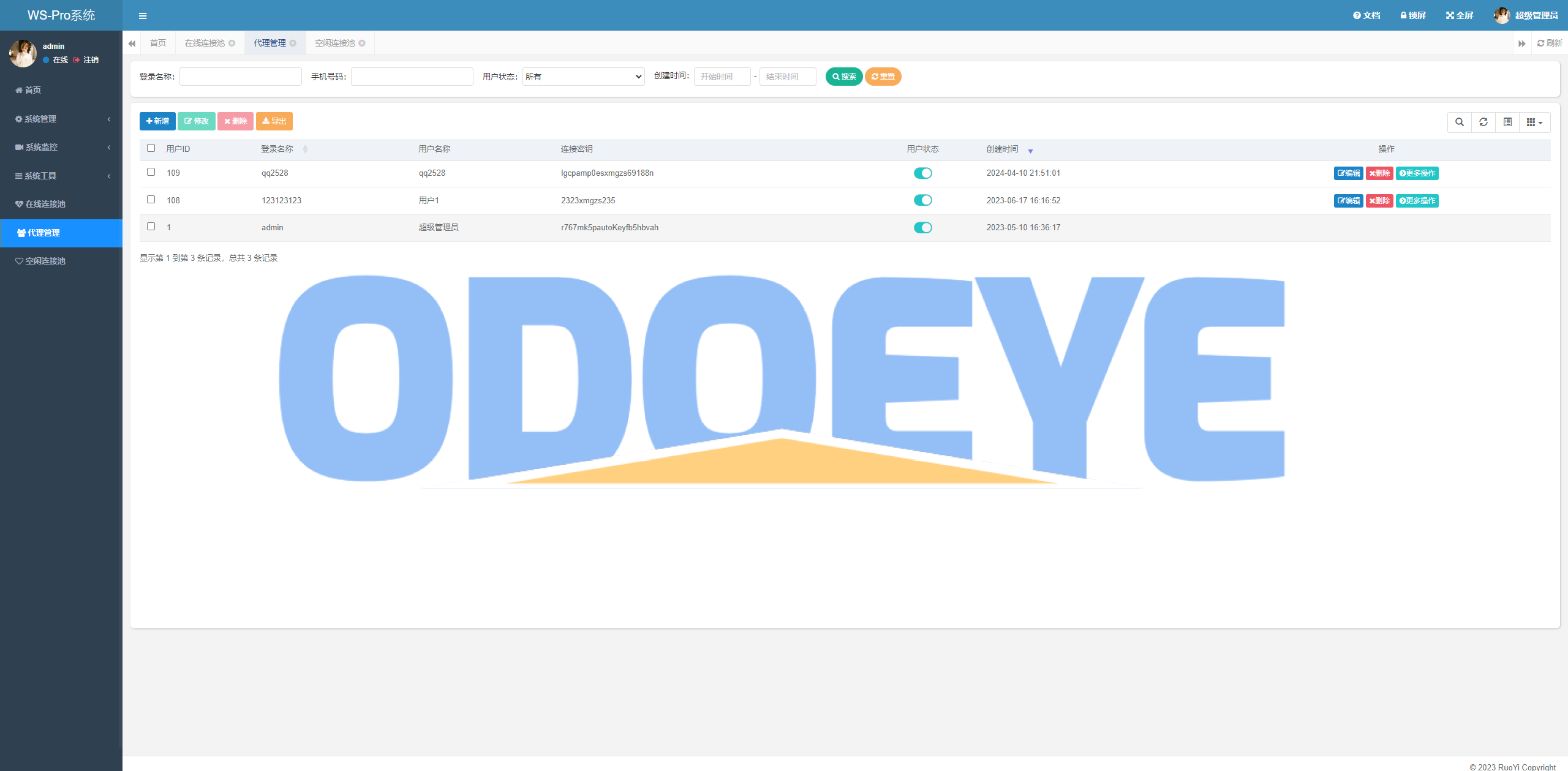Expand the 系统管理 sidebar menu
The image size is (1568, 771).
[61, 119]
